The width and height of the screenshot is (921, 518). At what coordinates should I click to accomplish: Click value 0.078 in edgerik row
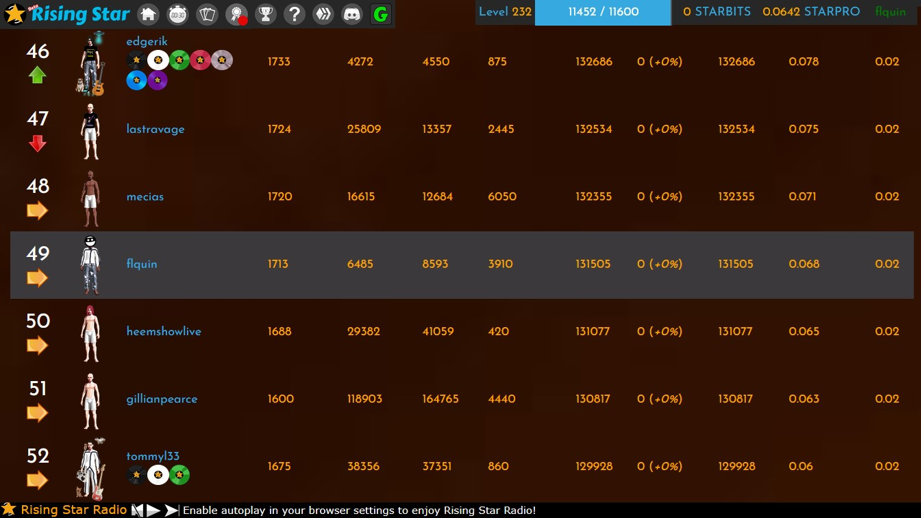tap(804, 62)
